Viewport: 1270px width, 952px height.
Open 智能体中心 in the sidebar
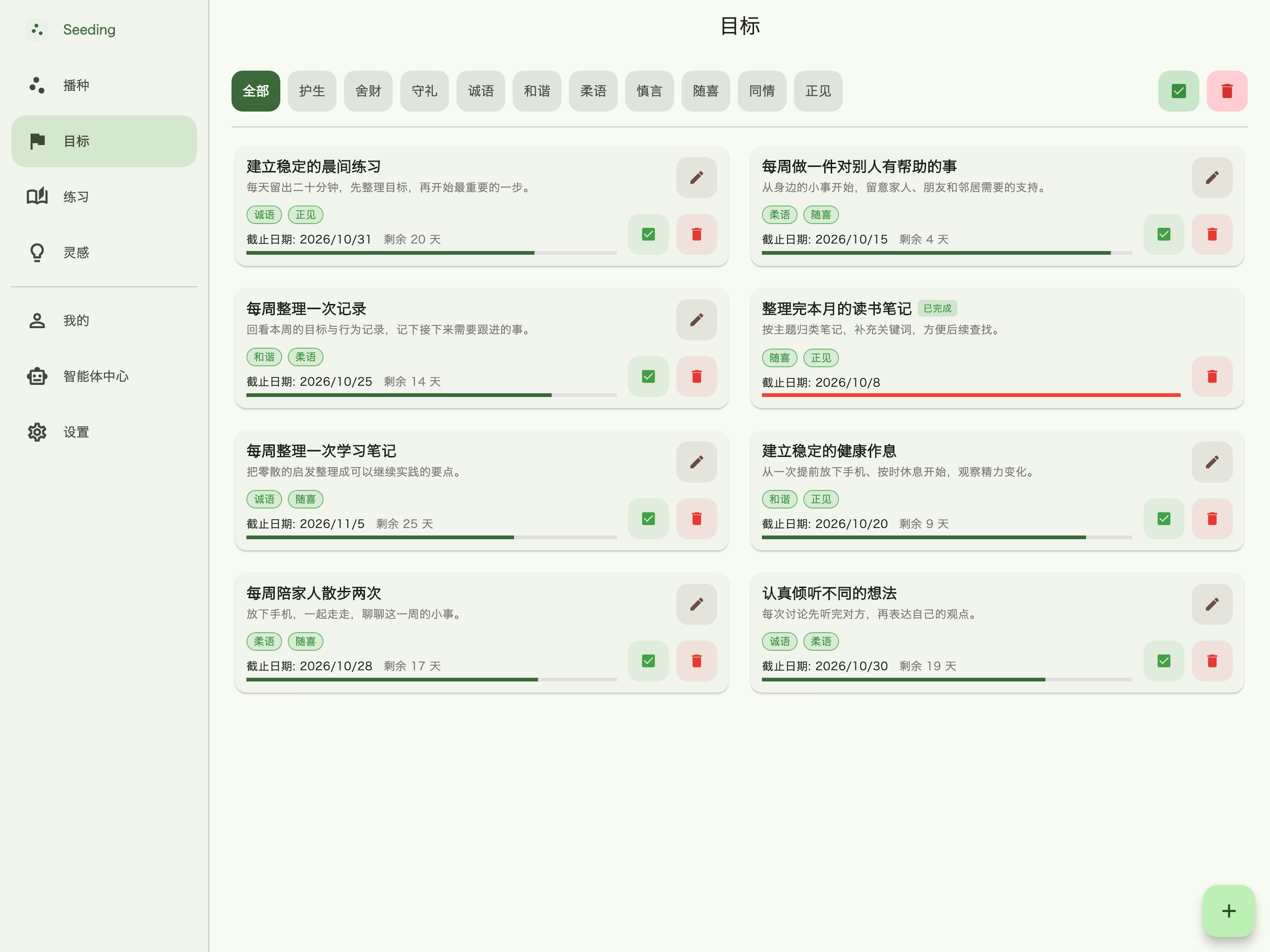pos(104,376)
